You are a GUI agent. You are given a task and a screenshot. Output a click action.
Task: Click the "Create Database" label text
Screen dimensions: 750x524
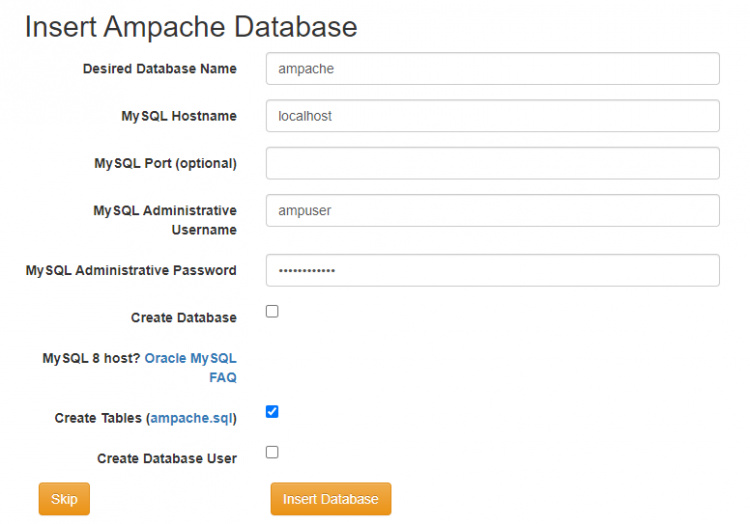click(x=183, y=318)
